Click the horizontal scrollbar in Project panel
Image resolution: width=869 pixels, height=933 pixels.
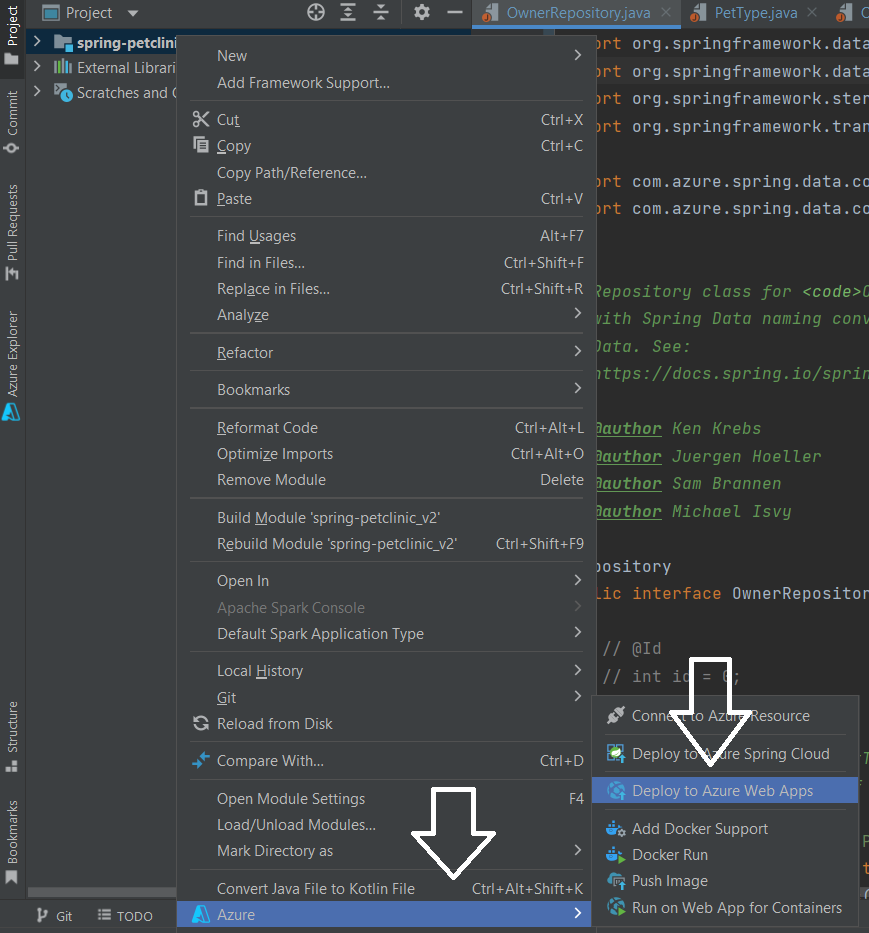pos(101,892)
